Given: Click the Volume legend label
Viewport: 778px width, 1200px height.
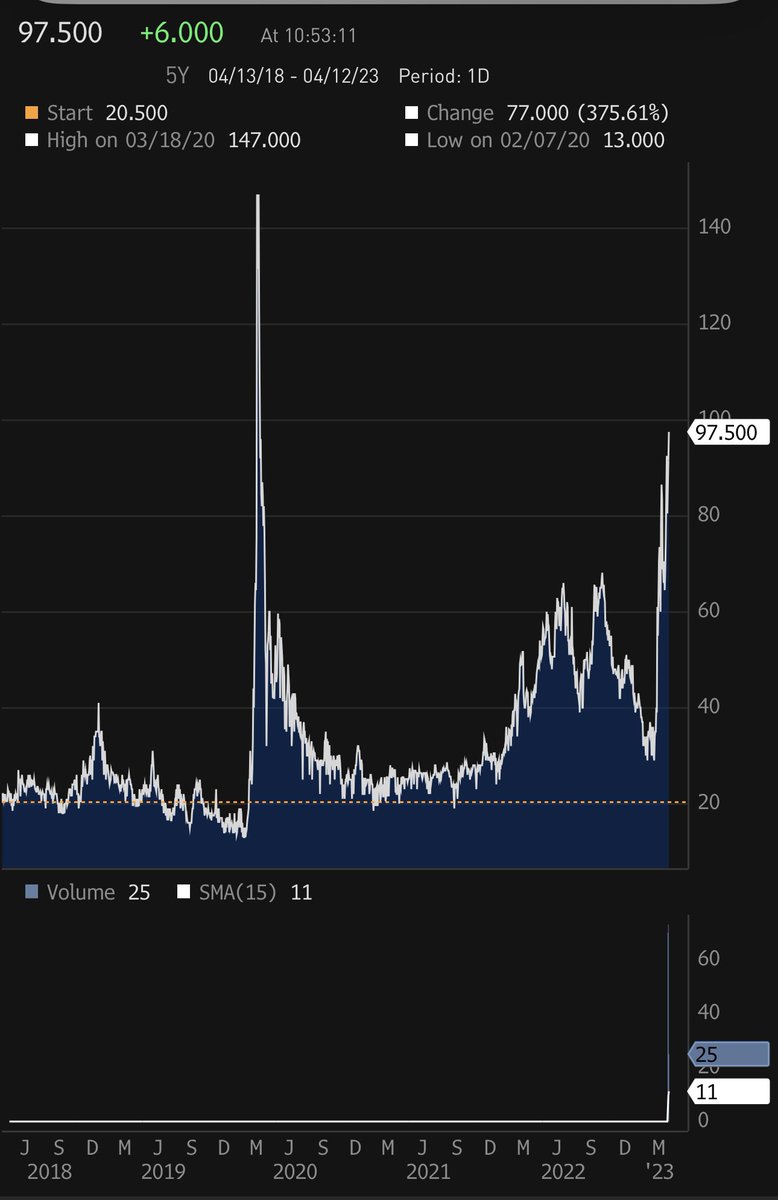Looking at the screenshot, I should tap(81, 892).
